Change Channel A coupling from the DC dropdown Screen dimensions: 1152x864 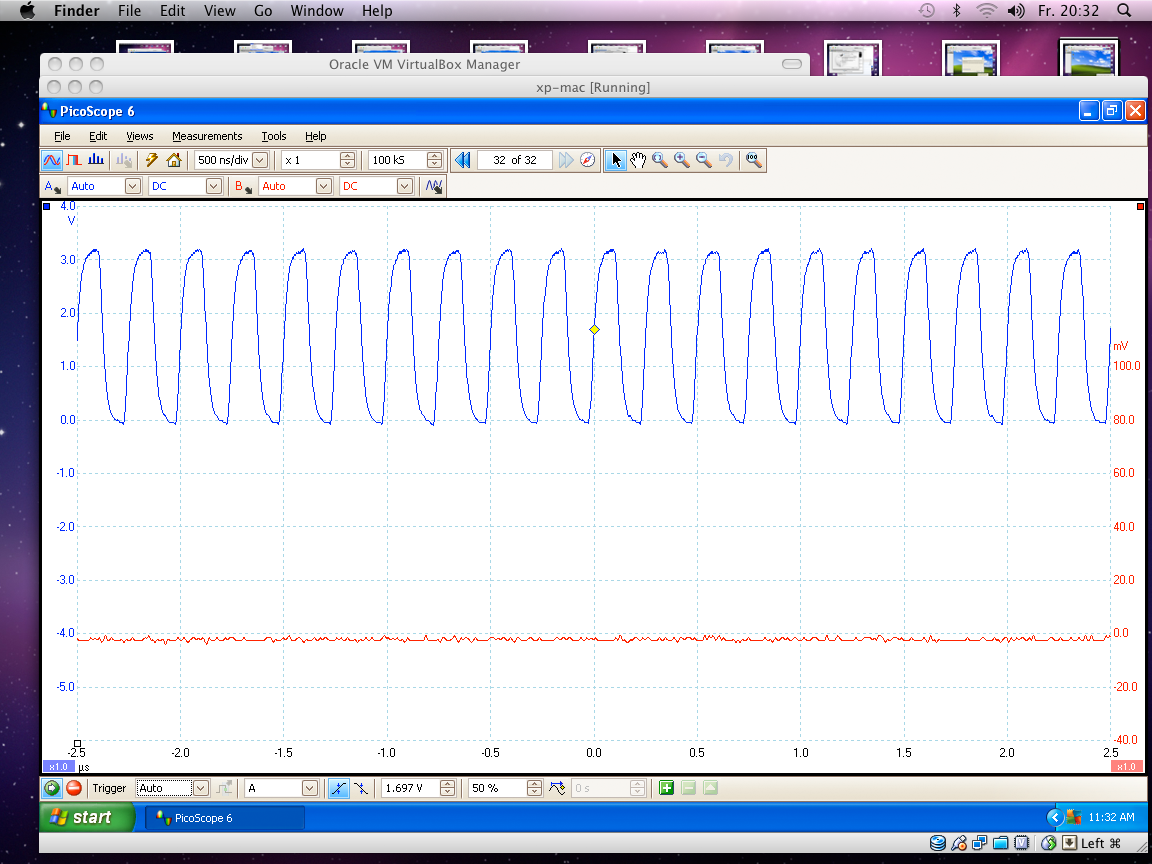click(213, 185)
